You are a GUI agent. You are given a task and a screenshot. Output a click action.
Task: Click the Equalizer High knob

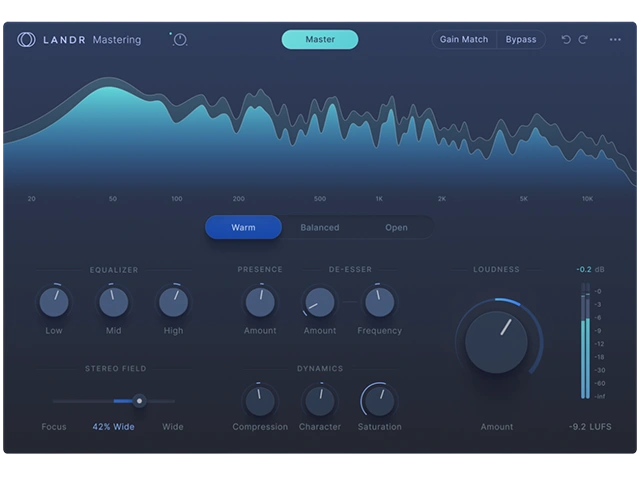pos(173,302)
